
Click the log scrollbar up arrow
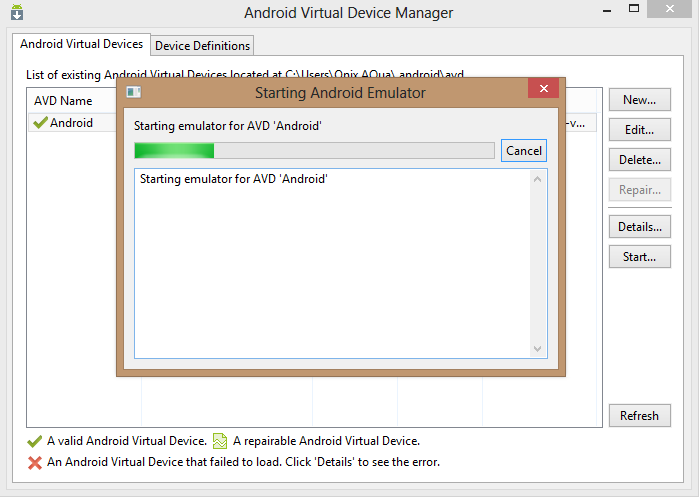[538, 179]
